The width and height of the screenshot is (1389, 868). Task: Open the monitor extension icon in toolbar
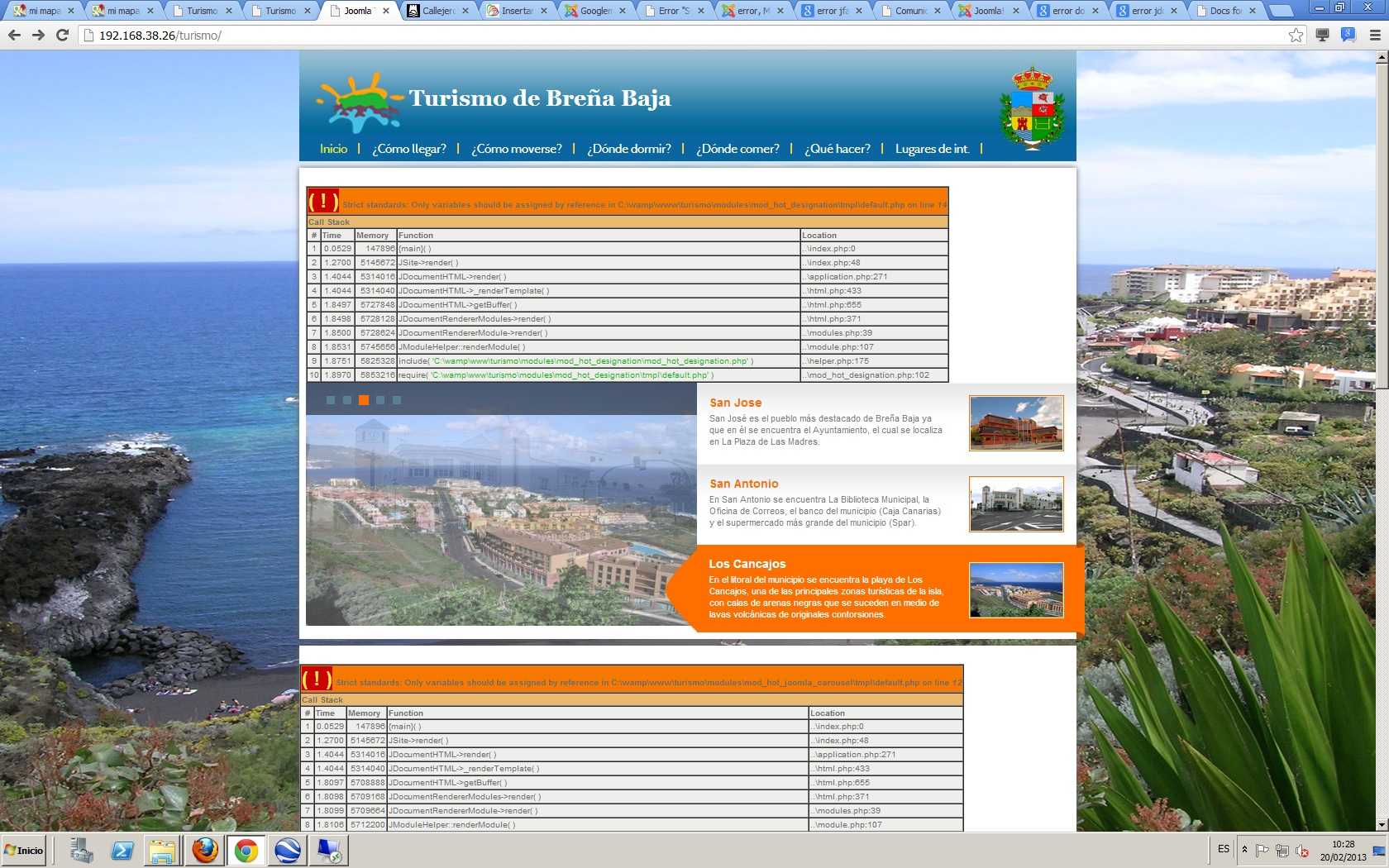(1323, 36)
